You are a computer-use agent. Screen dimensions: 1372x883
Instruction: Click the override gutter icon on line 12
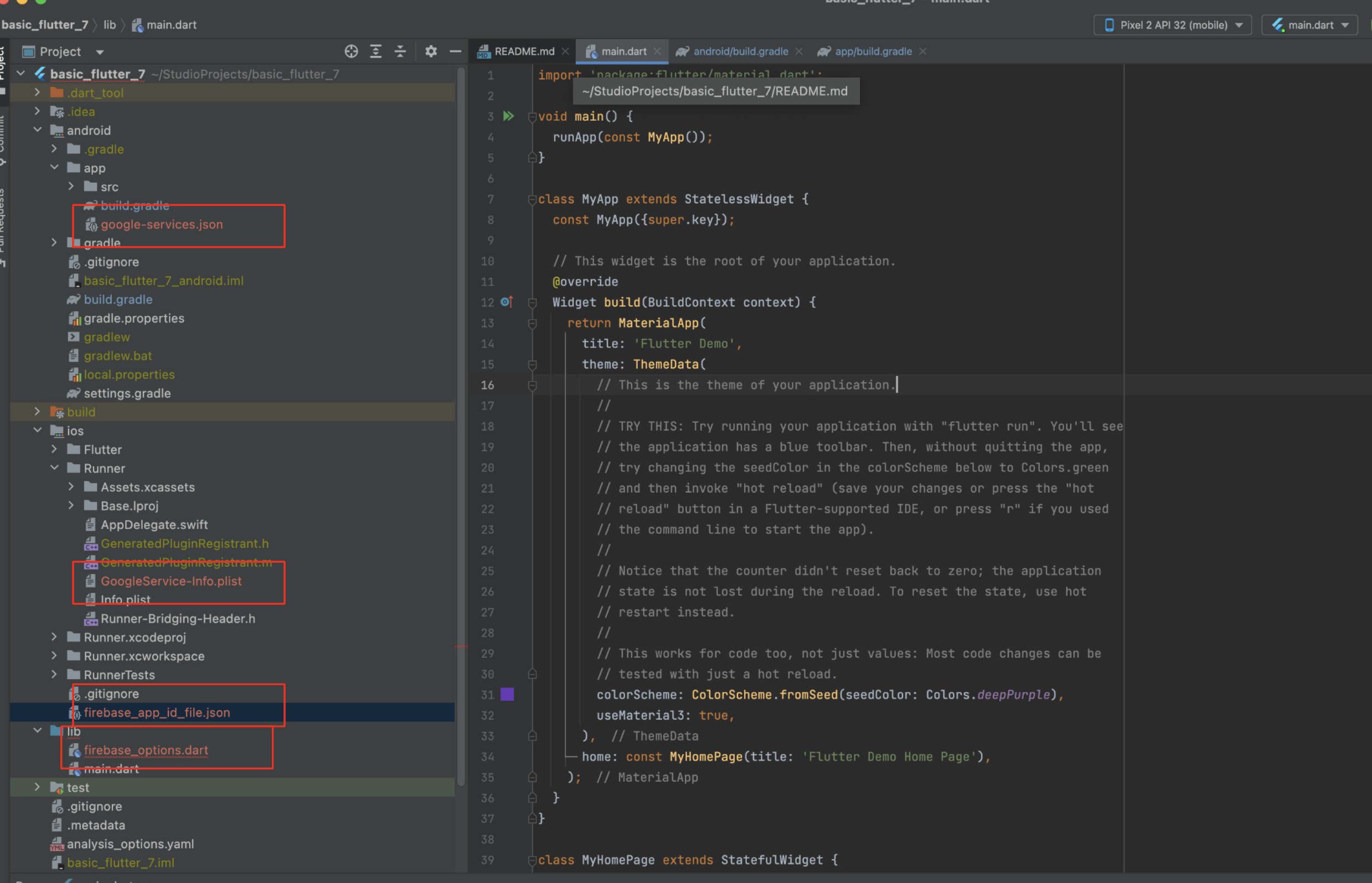tap(507, 302)
